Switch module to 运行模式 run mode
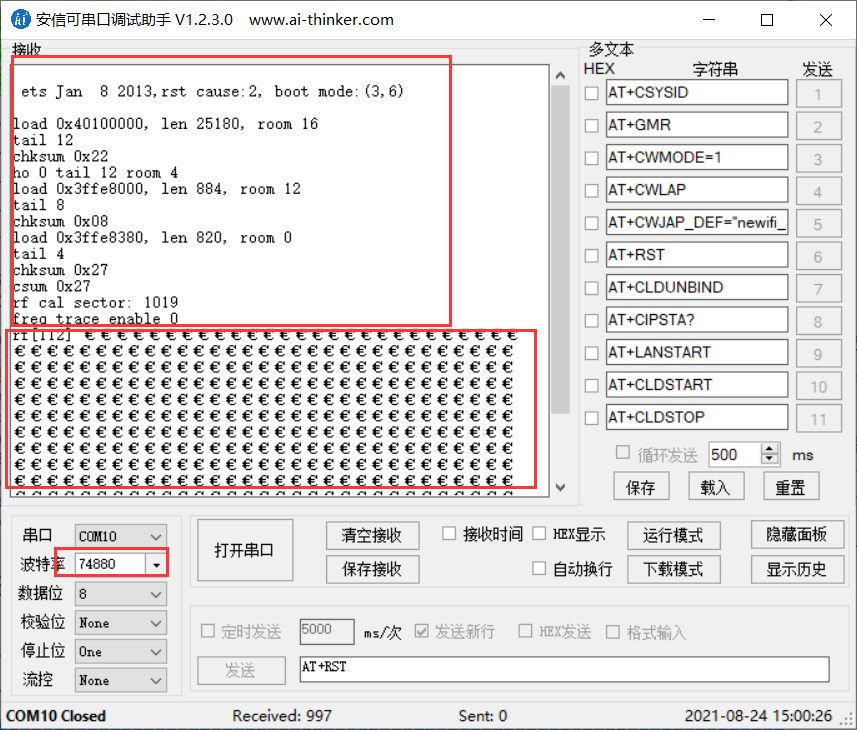Image resolution: width=857 pixels, height=730 pixels. pos(673,535)
